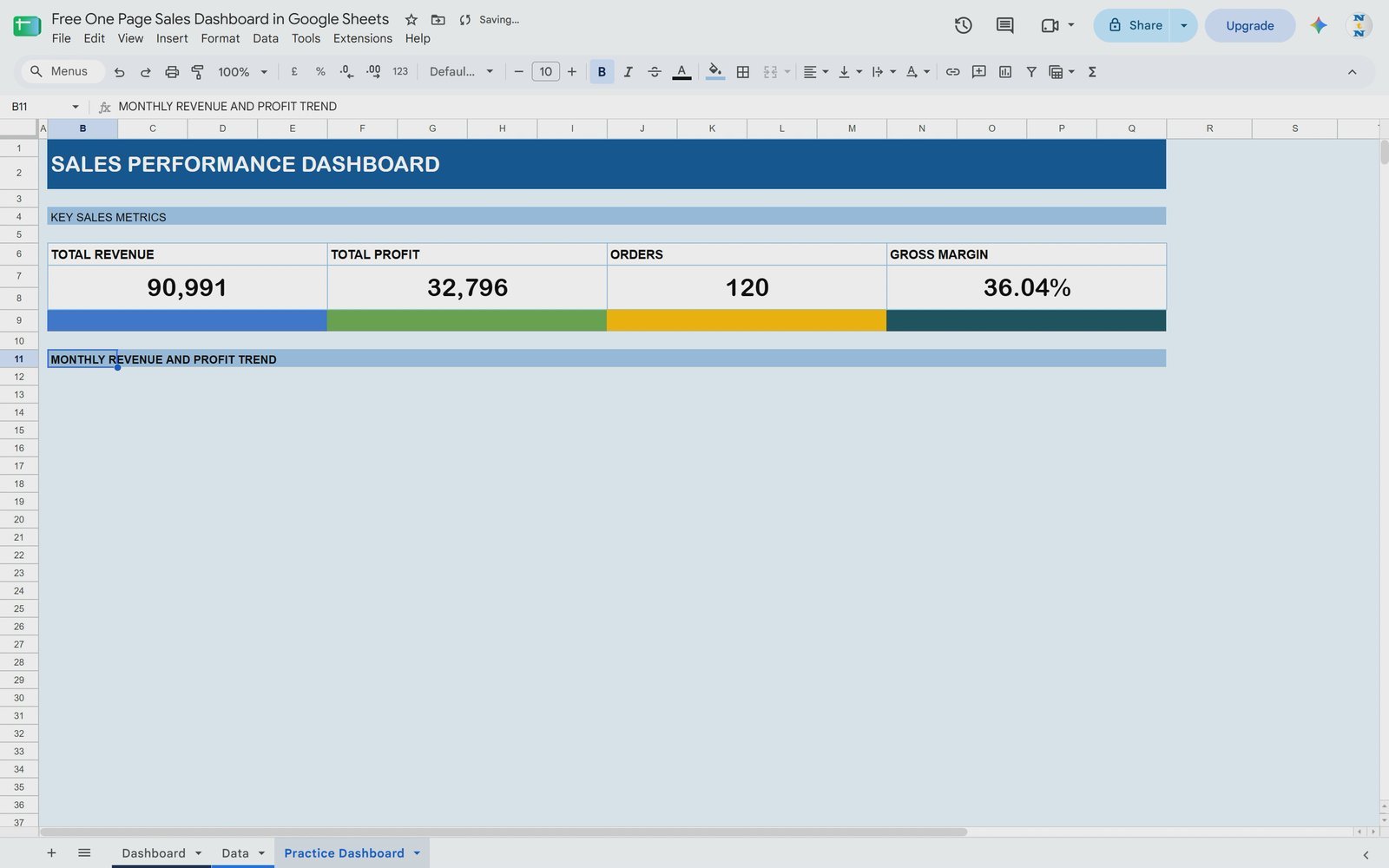Open the Functions sigma icon
The height and width of the screenshot is (868, 1389).
[x=1092, y=72]
